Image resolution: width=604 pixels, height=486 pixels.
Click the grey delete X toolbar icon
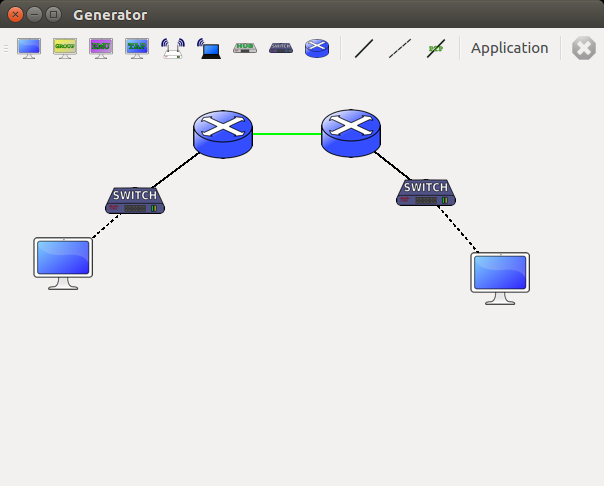584,48
